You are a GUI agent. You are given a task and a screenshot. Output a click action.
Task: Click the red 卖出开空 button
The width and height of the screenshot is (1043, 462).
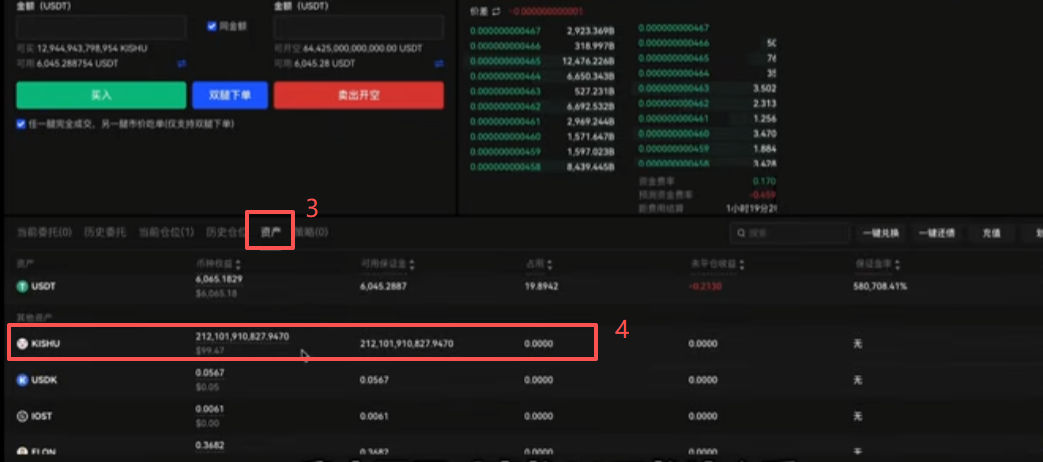(x=359, y=95)
